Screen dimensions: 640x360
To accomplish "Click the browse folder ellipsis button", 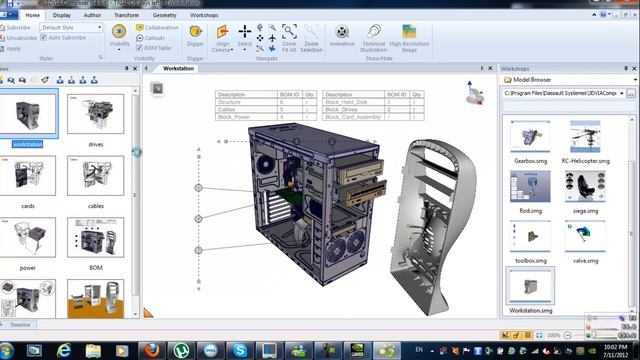I will (631, 93).
